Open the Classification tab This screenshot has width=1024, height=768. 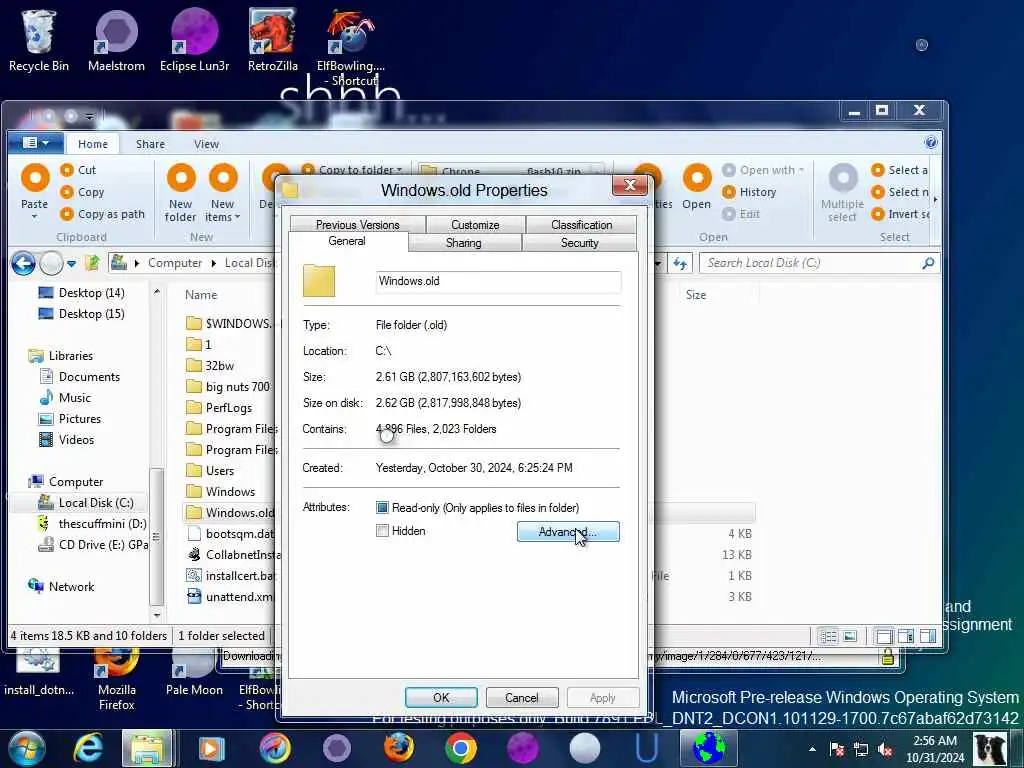click(x=581, y=225)
